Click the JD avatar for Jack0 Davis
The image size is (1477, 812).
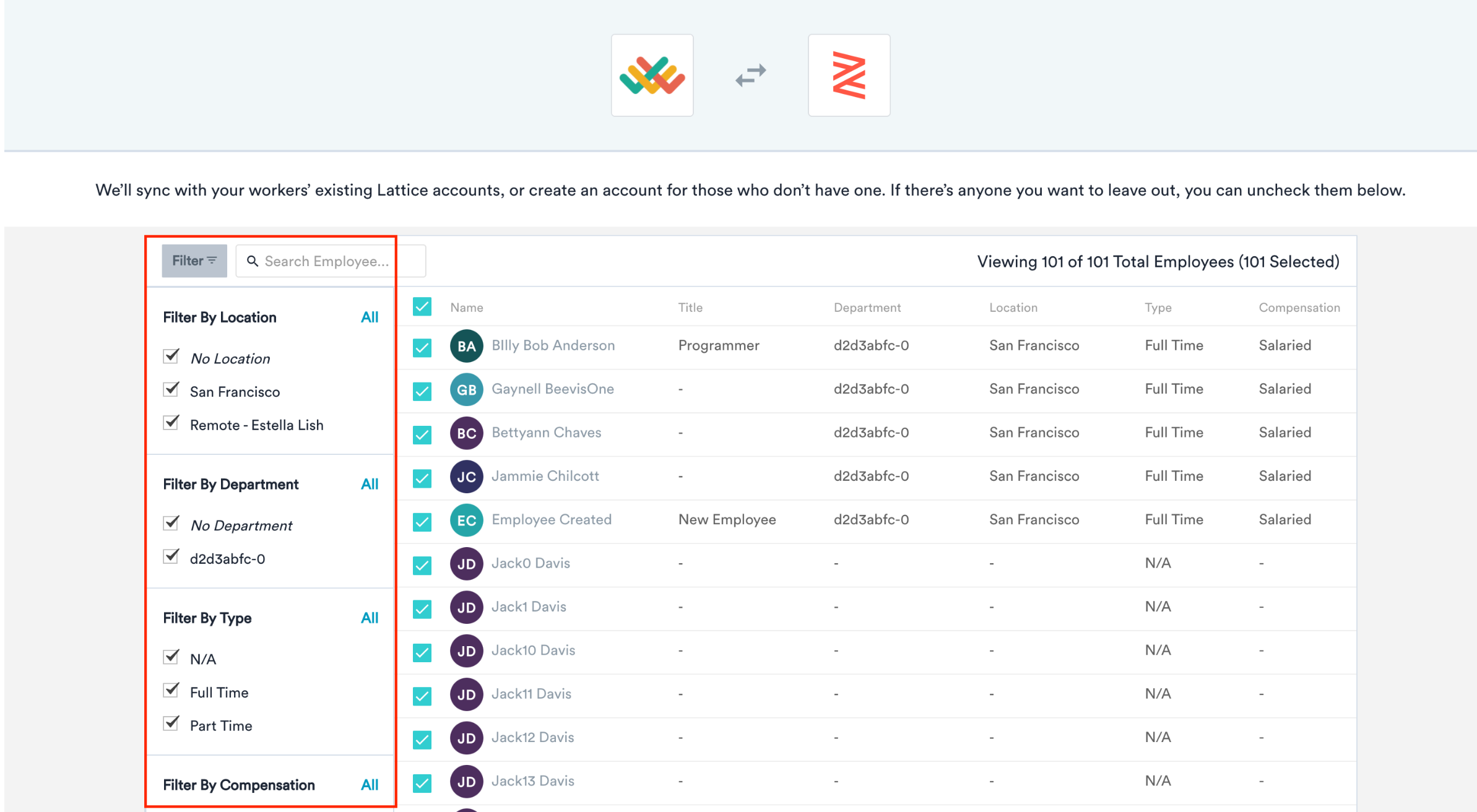tap(466, 564)
